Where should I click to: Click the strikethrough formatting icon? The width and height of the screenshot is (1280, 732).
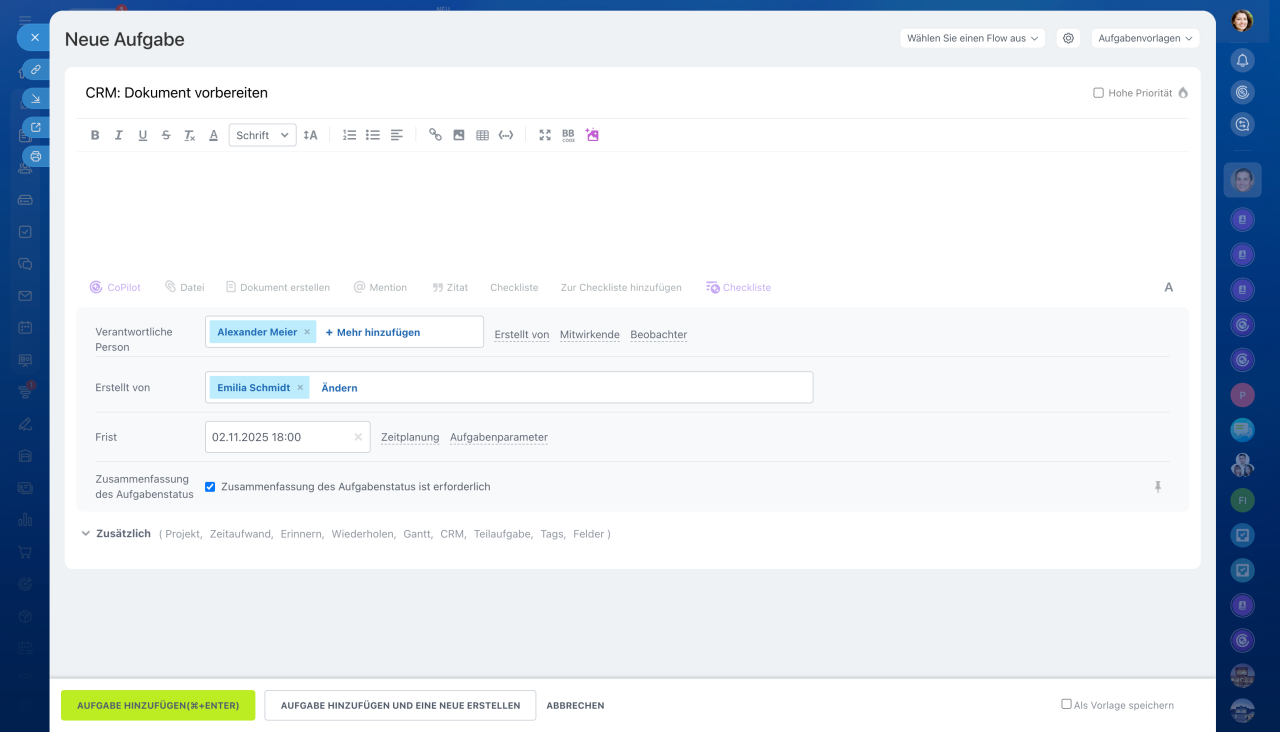166,135
